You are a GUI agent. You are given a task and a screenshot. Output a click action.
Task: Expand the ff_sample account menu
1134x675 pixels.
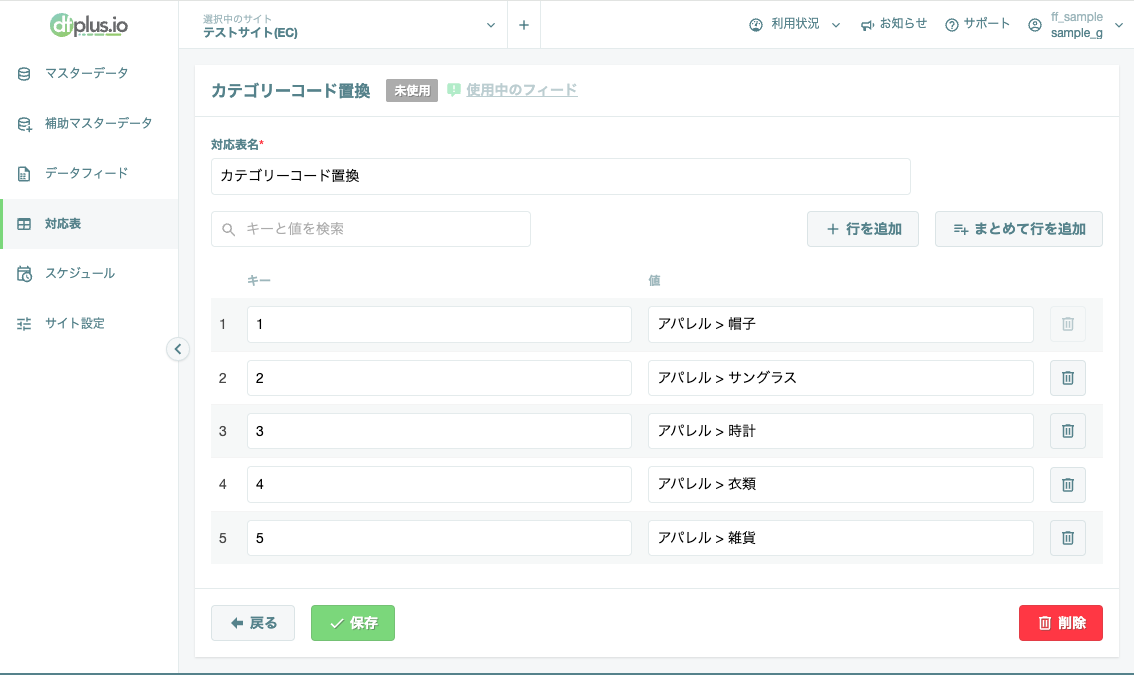[1075, 25]
